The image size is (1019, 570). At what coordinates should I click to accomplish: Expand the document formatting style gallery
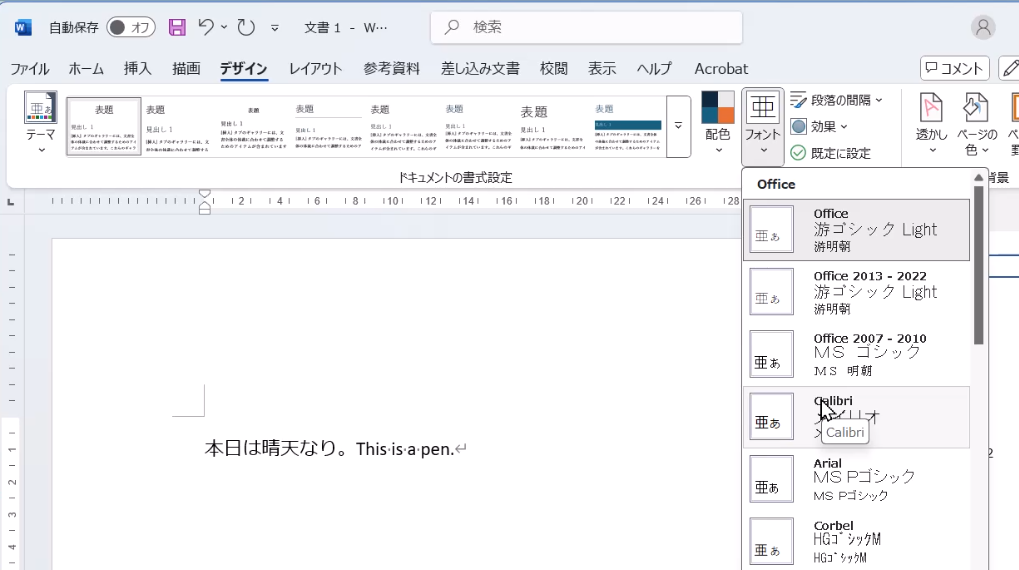pyautogui.click(x=678, y=127)
